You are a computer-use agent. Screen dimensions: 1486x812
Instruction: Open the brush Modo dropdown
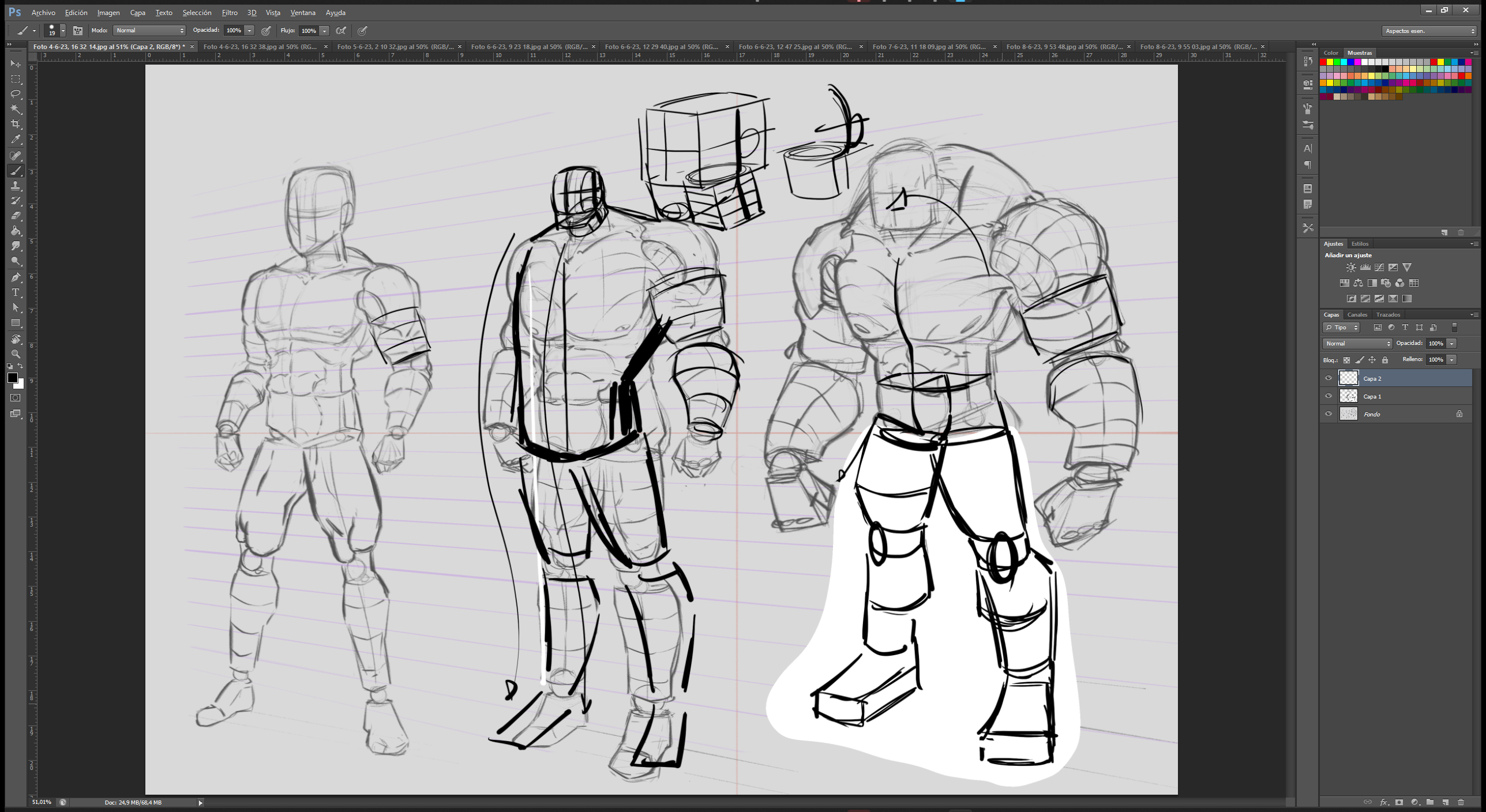tap(149, 31)
